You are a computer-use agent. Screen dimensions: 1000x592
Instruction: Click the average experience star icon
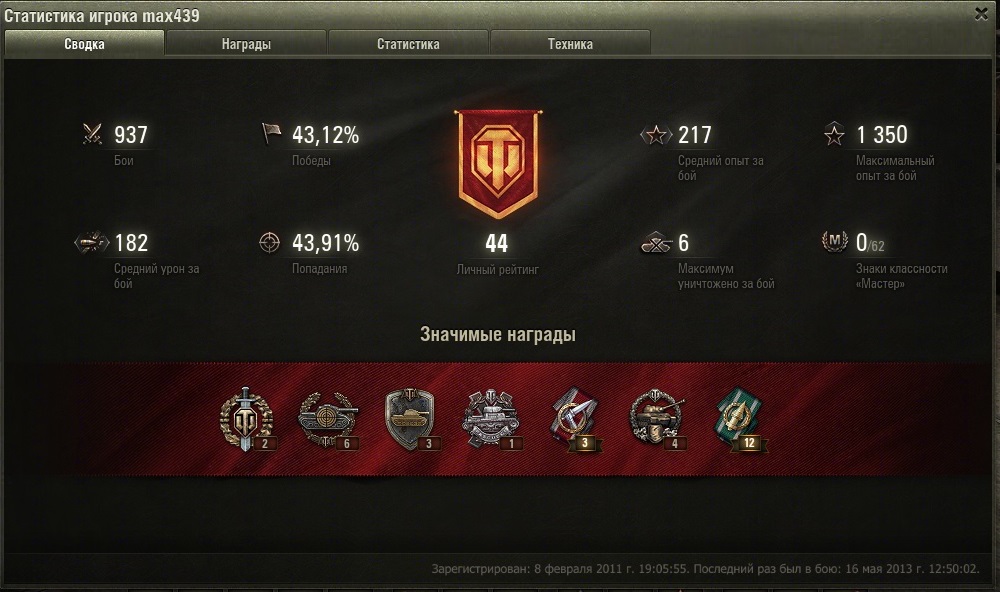(656, 135)
